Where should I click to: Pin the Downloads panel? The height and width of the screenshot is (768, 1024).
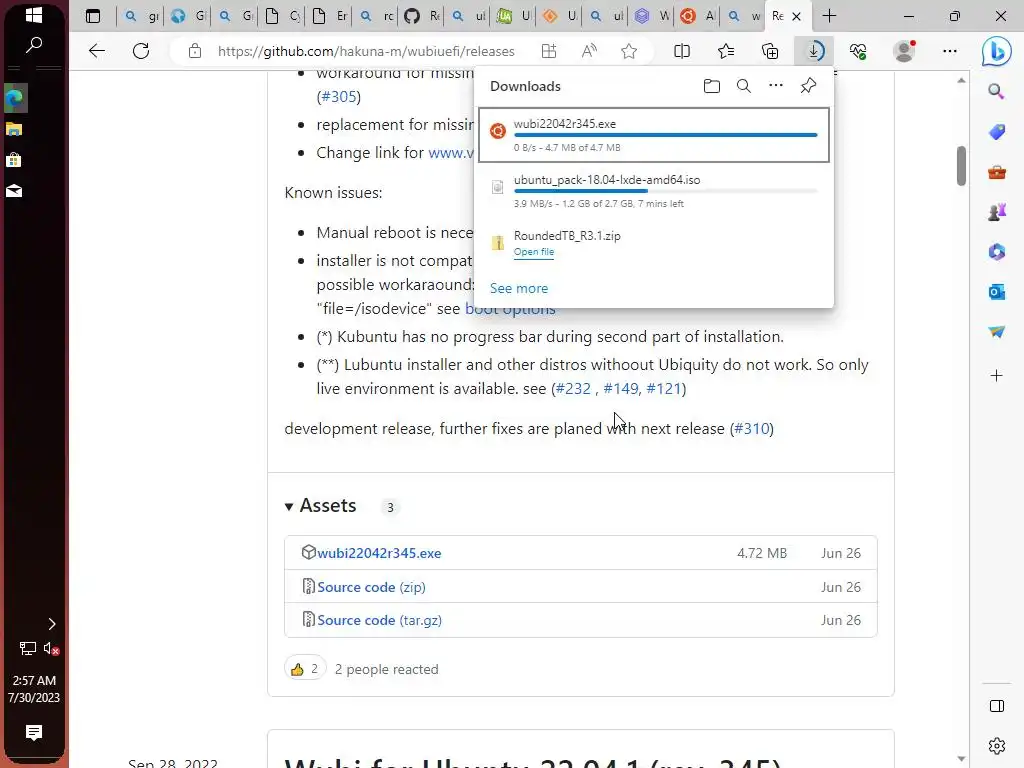tap(808, 86)
